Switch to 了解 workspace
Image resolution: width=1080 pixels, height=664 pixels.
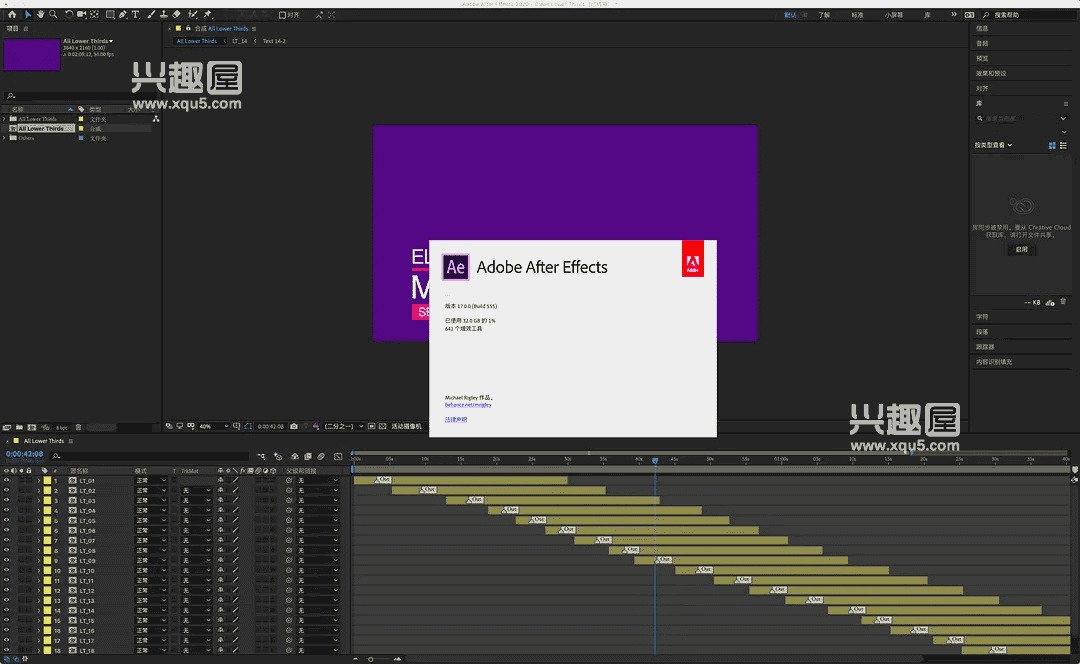pos(824,14)
